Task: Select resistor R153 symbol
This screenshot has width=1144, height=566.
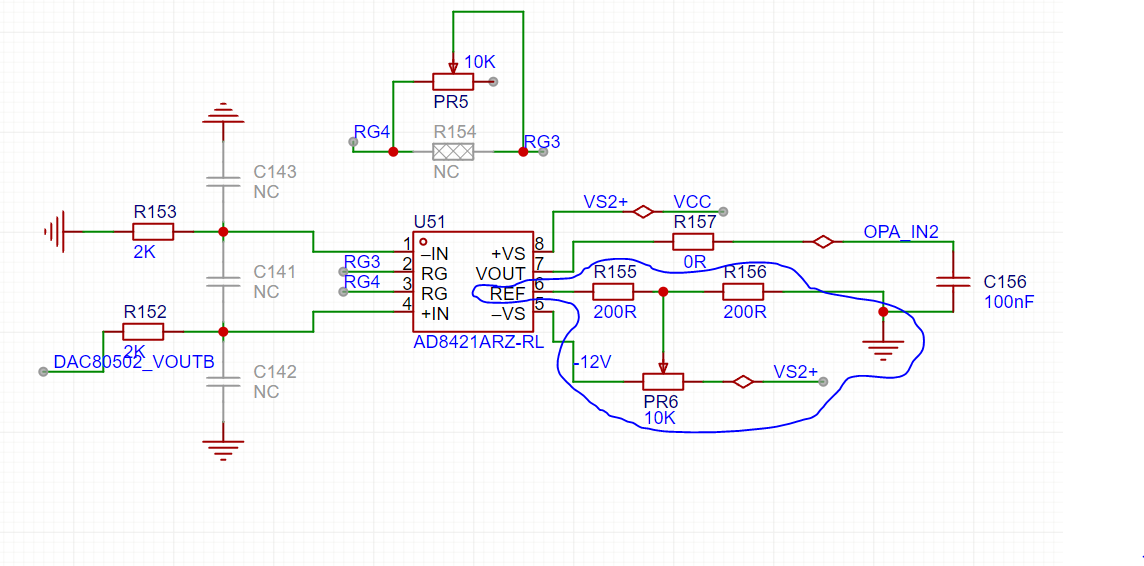Action: (x=153, y=232)
